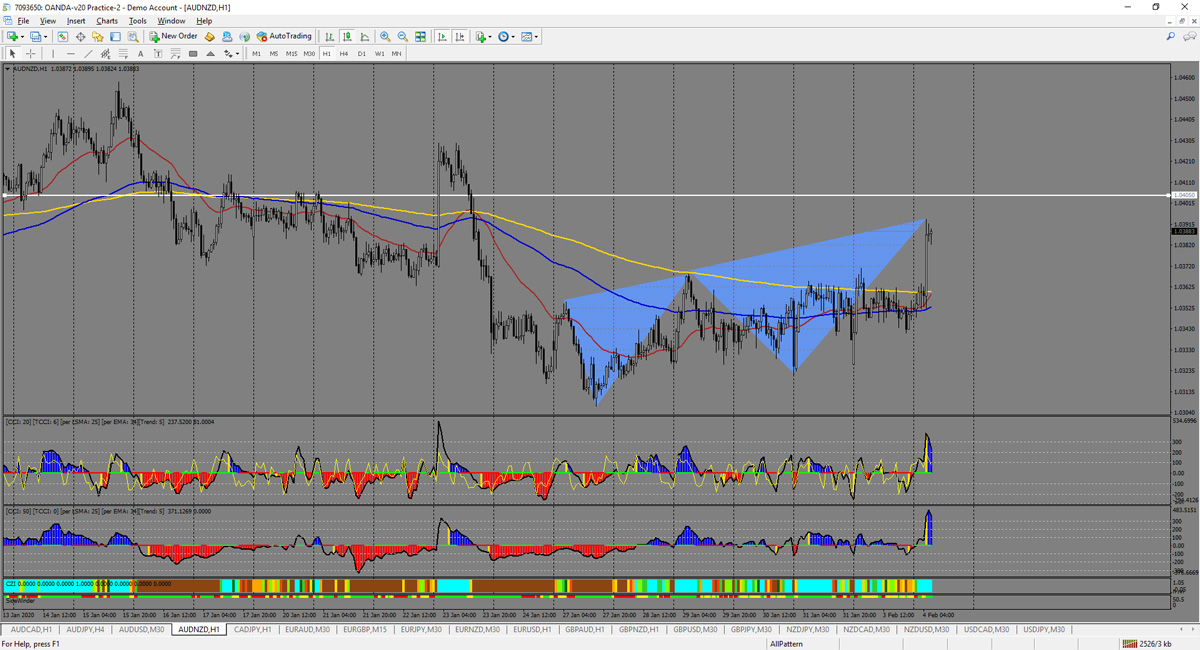Show the Market Watch window
Viewport: 1200px width, 650px height.
tap(63, 37)
